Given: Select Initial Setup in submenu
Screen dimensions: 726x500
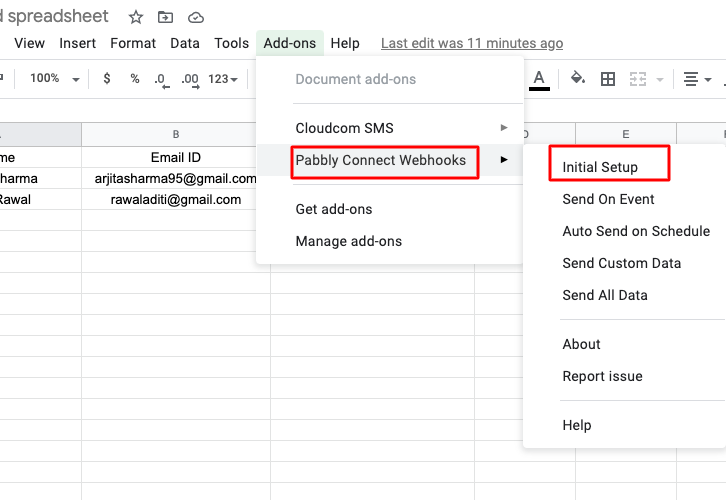Looking at the screenshot, I should coord(625,167).
